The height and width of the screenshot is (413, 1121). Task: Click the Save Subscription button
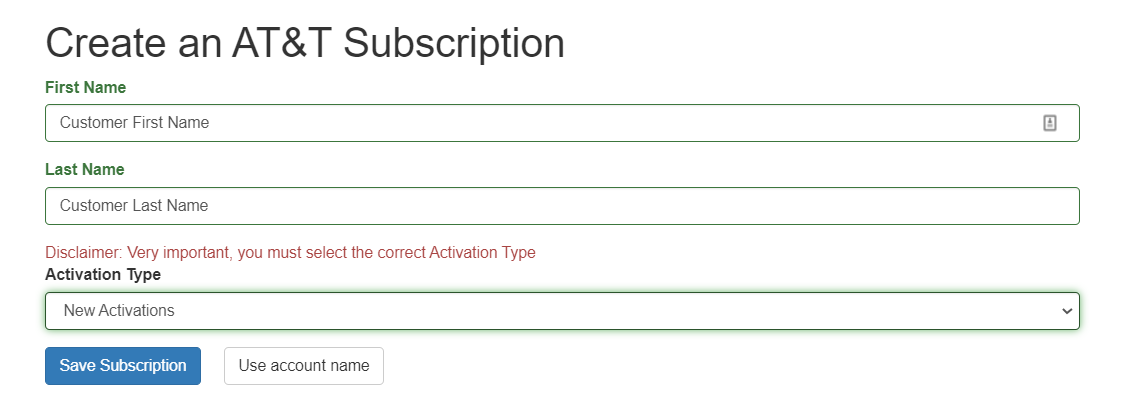pos(123,366)
